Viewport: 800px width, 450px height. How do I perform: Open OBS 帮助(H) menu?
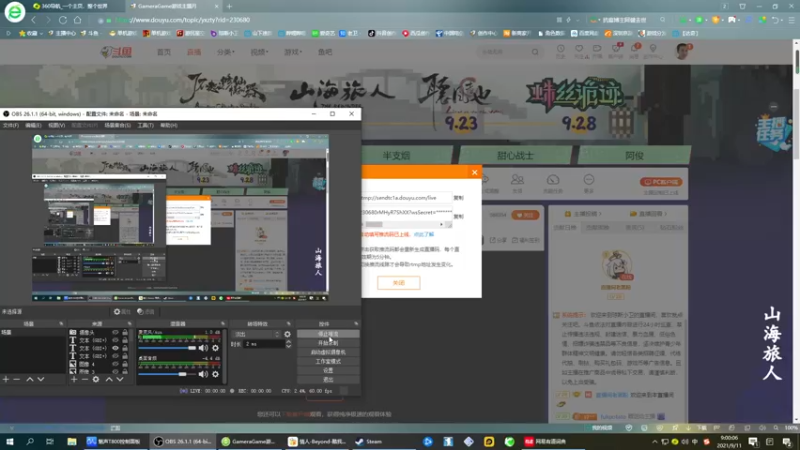click(x=169, y=126)
